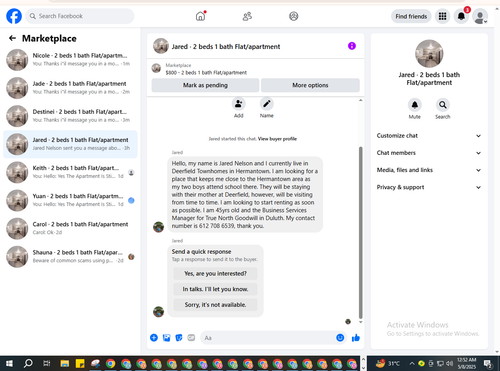Open the notifications bell
This screenshot has height=371, width=500.
pos(461,16)
